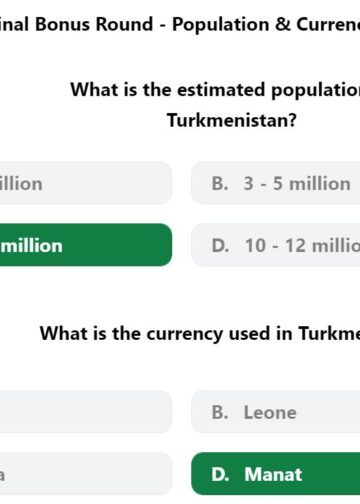Choose the green highlighted "Manat" answer
The height and width of the screenshot is (504, 360).
click(275, 474)
